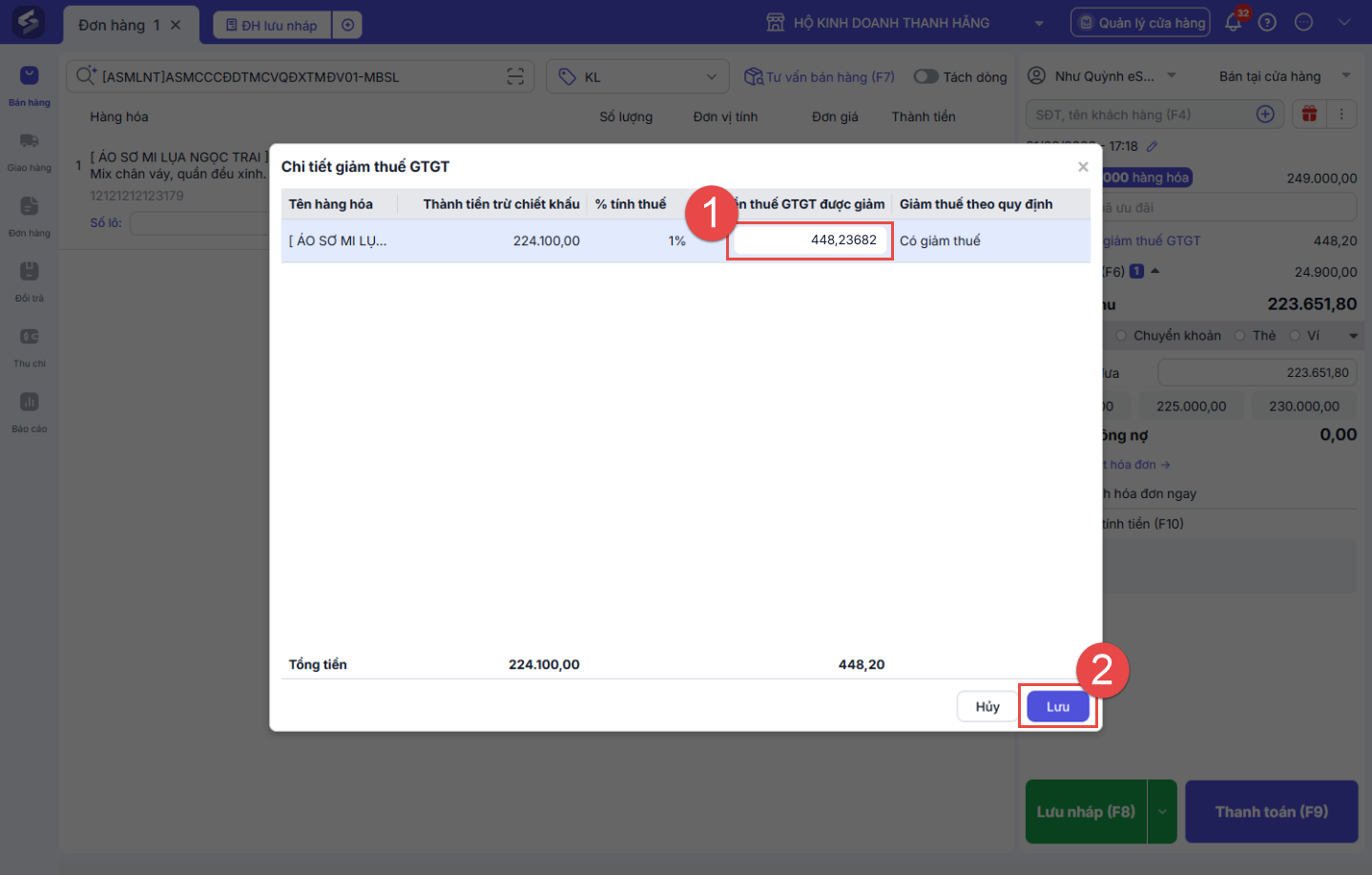
Task: Add a new order tab with plus icon
Action: [x=348, y=25]
